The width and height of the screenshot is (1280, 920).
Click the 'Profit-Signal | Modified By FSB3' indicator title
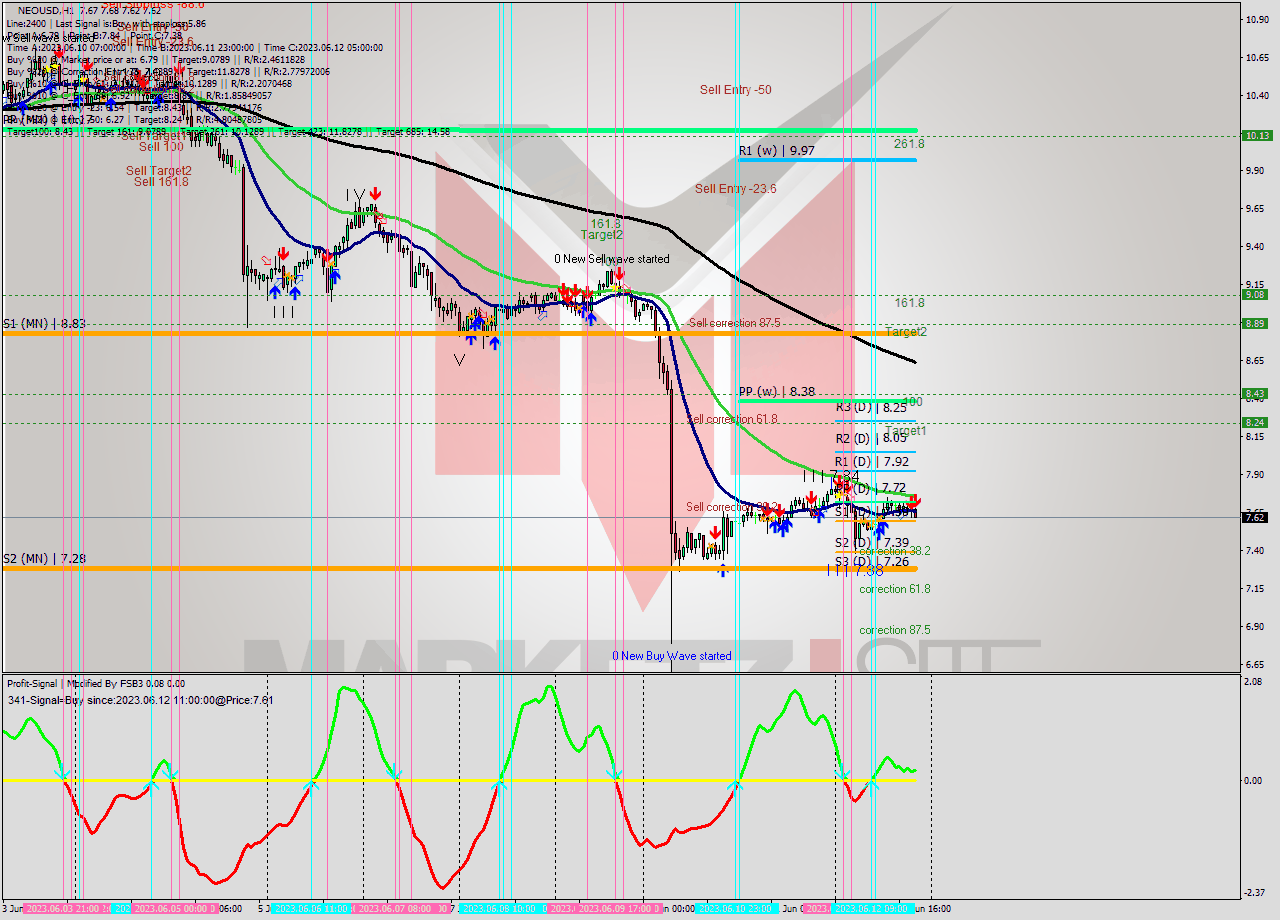96,684
